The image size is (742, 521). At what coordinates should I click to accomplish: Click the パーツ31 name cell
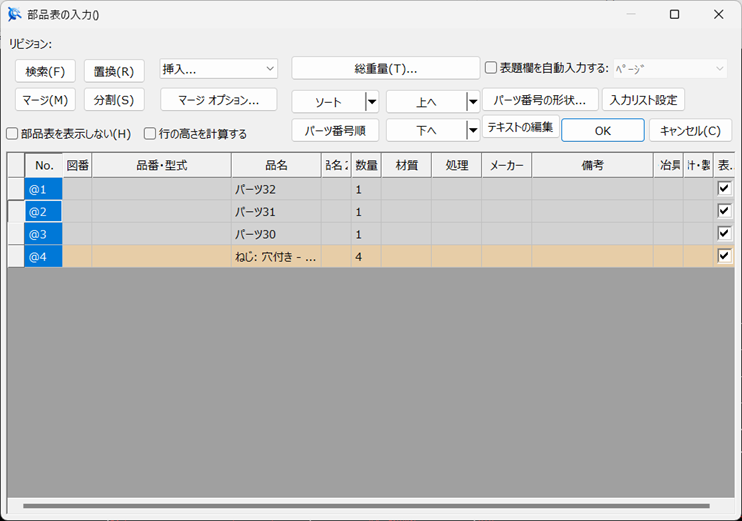click(x=276, y=212)
